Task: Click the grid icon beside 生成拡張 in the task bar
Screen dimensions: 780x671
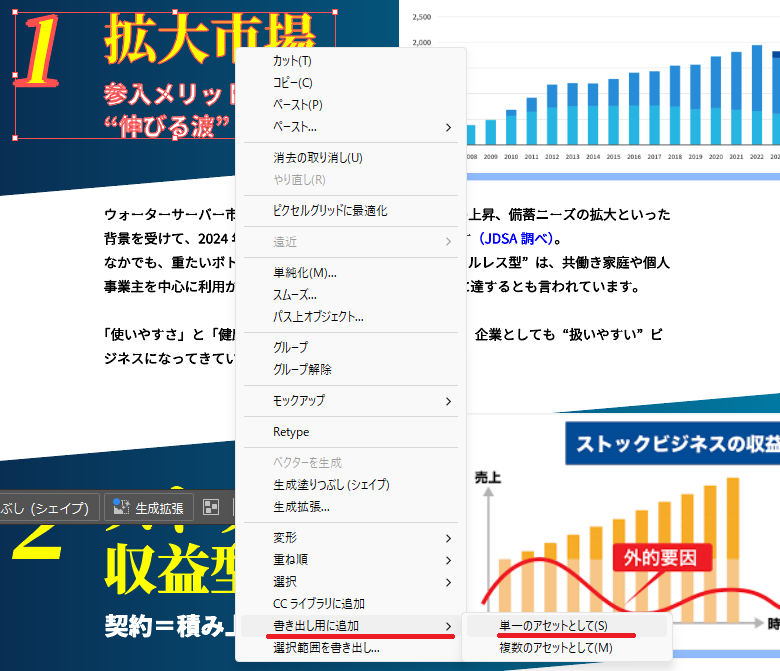Action: (x=211, y=507)
